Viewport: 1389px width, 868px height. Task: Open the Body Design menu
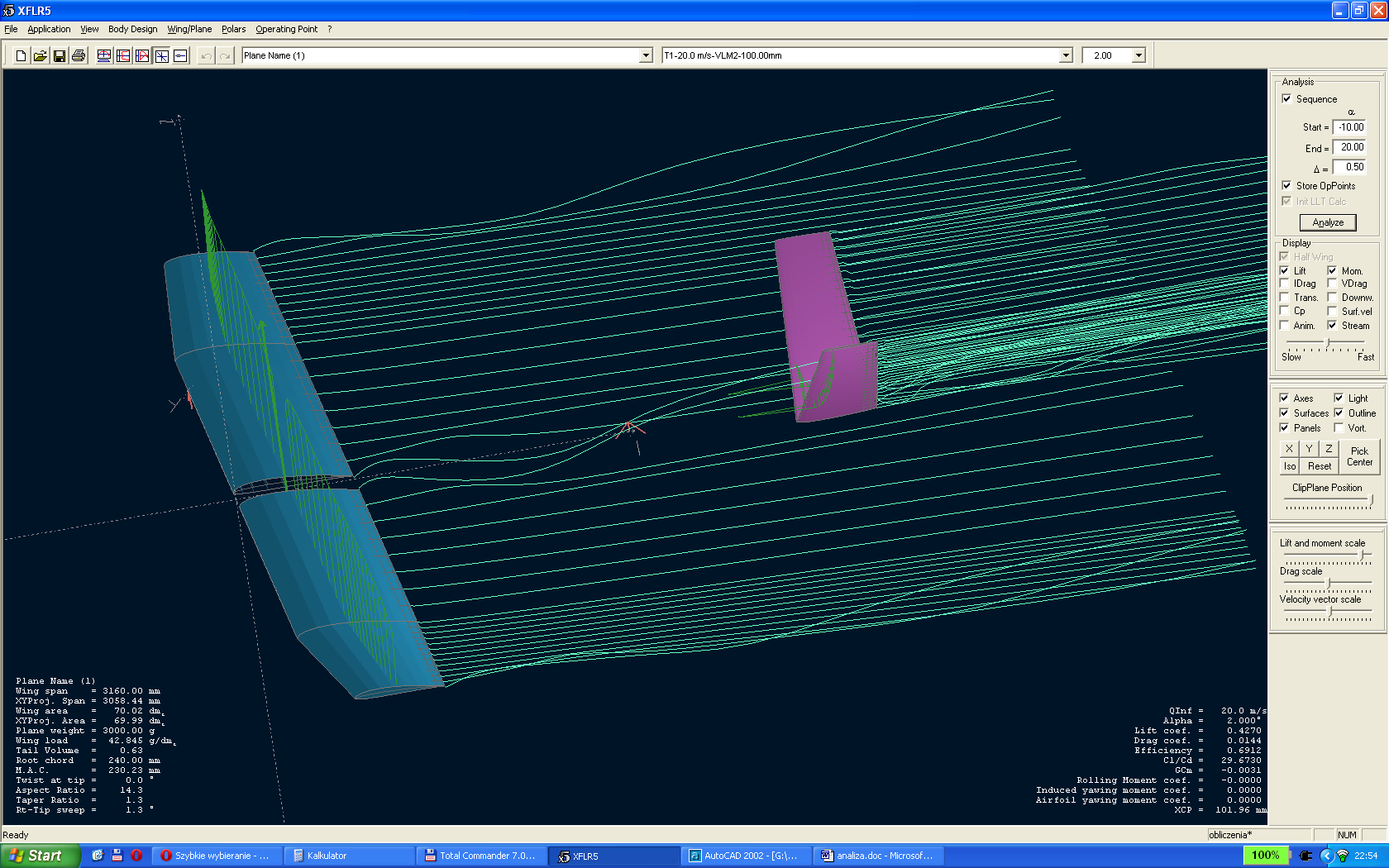point(132,29)
